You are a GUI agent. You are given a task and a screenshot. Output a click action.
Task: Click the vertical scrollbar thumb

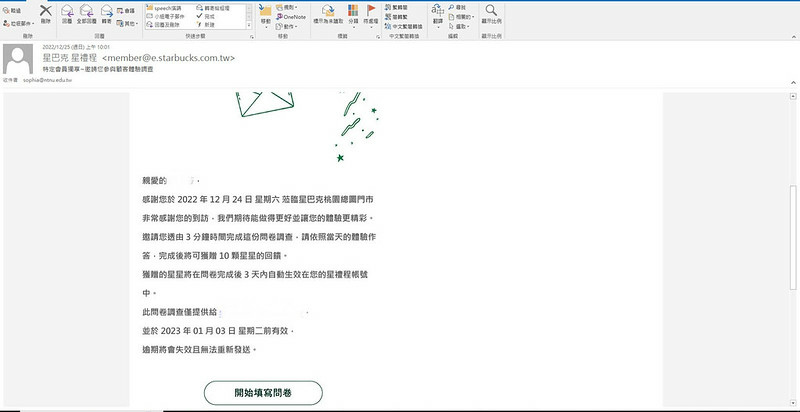click(x=793, y=237)
